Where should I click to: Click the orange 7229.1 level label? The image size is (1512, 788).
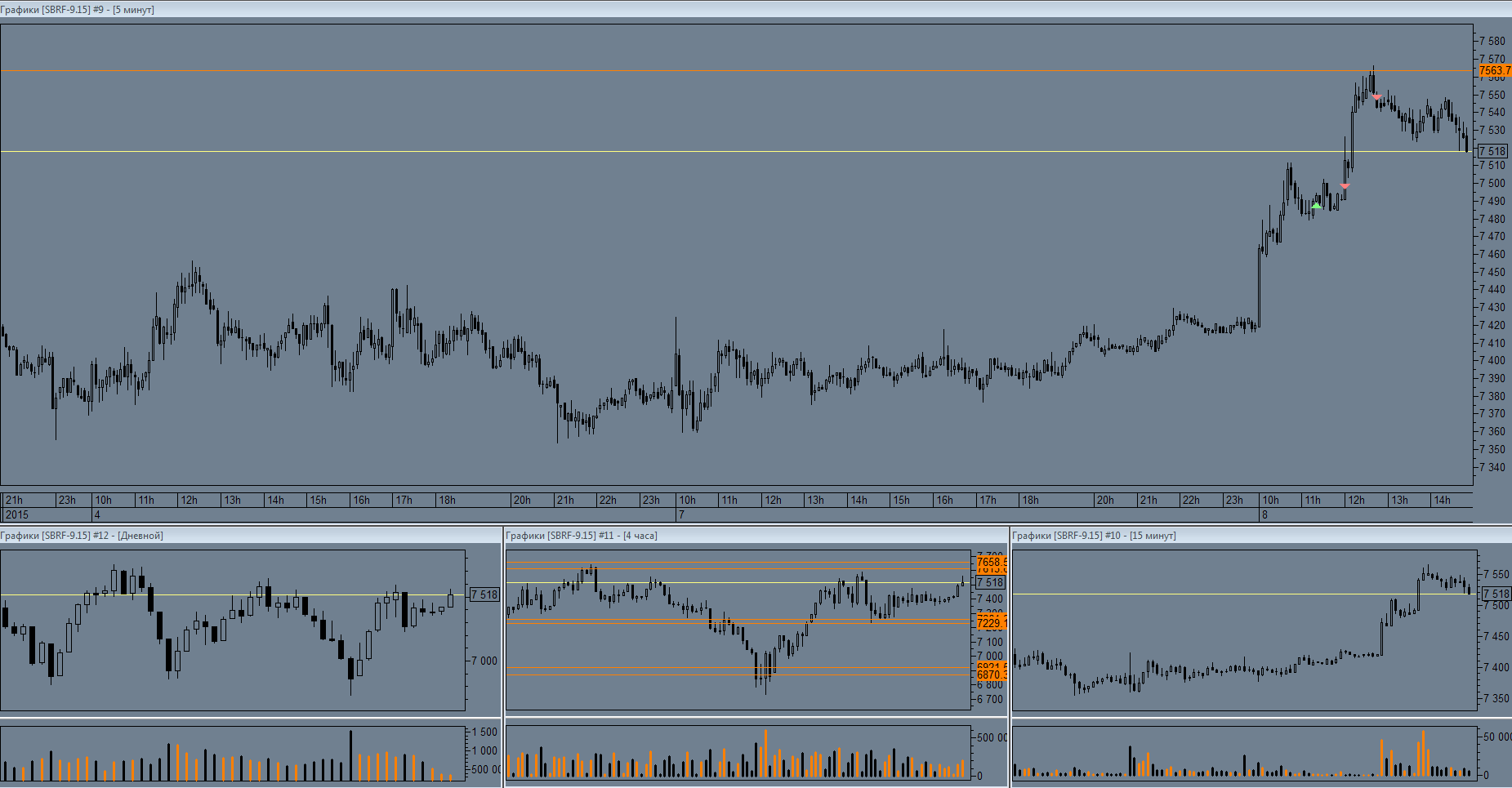pyautogui.click(x=991, y=623)
